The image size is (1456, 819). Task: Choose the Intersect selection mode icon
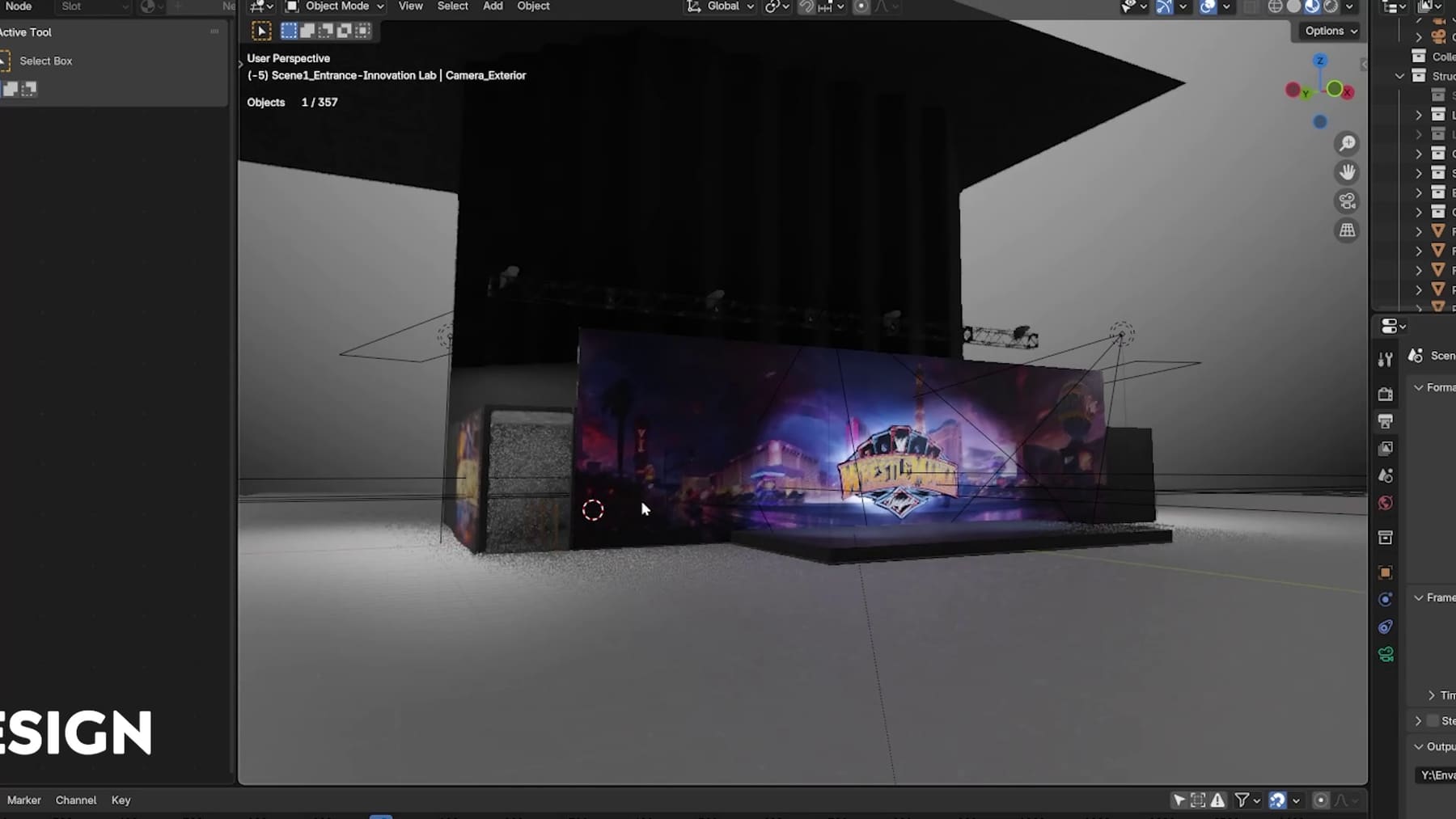coord(363,31)
